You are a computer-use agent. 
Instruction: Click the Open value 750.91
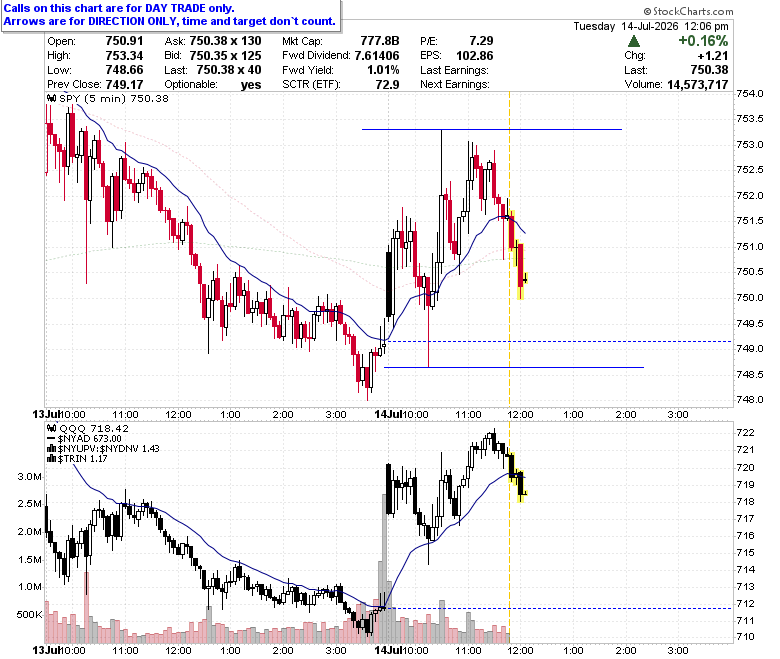[x=124, y=41]
